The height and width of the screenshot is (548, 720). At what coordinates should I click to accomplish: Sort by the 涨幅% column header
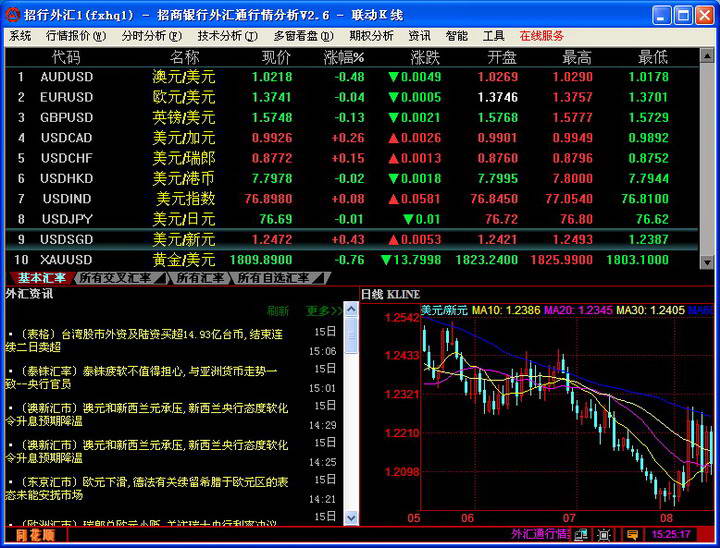point(343,57)
